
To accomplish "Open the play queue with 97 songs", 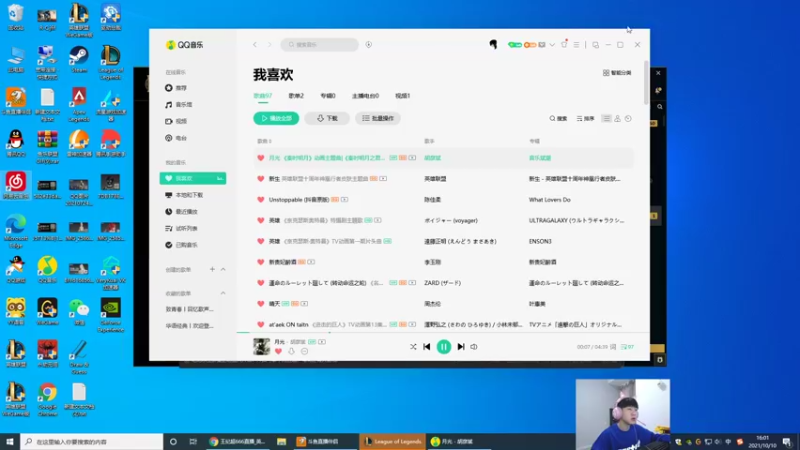I will click(x=628, y=347).
